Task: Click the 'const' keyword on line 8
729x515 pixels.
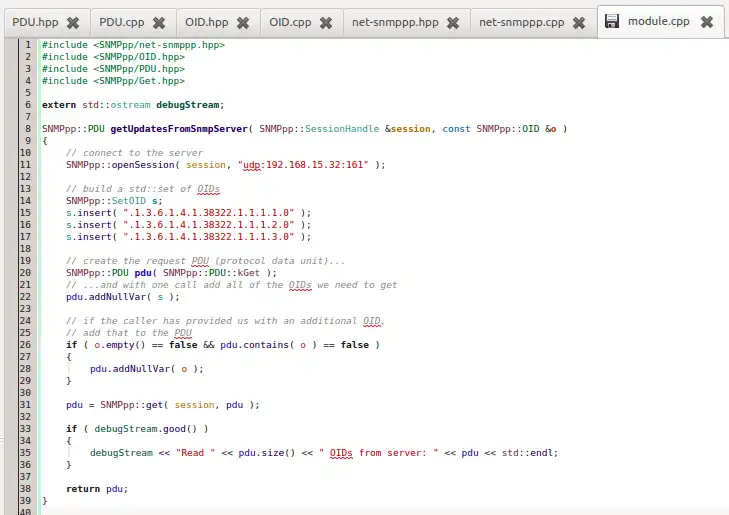Action: click(456, 129)
